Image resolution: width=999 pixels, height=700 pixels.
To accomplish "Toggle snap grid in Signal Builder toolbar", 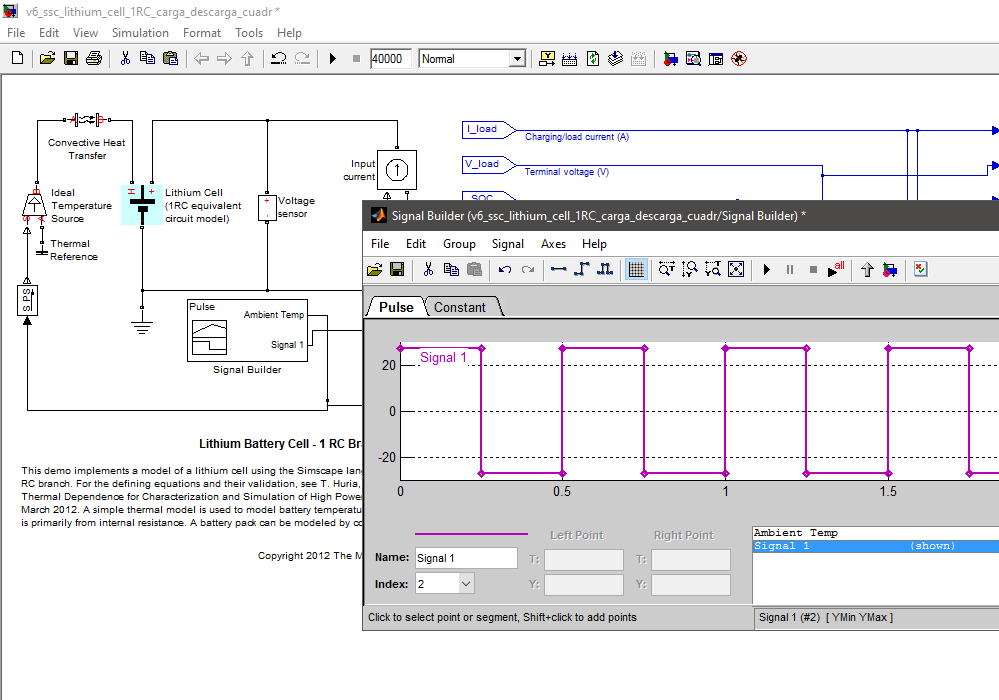I will click(x=636, y=270).
